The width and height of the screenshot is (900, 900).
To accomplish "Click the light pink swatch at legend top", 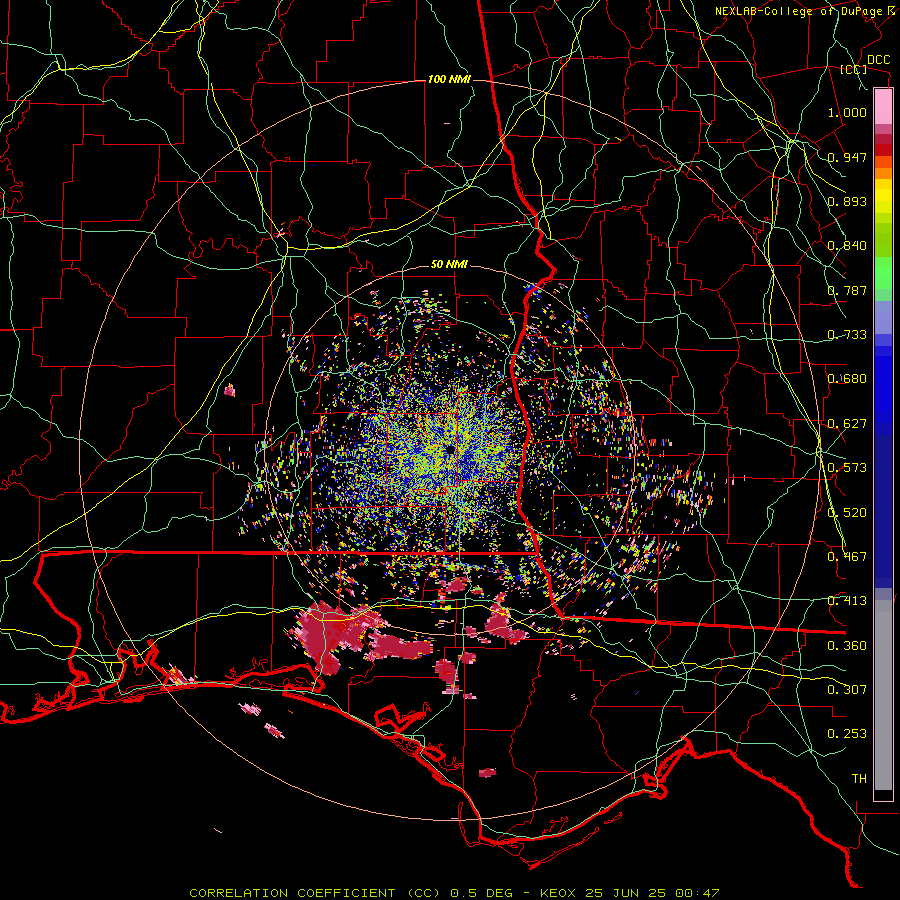I will (x=883, y=106).
